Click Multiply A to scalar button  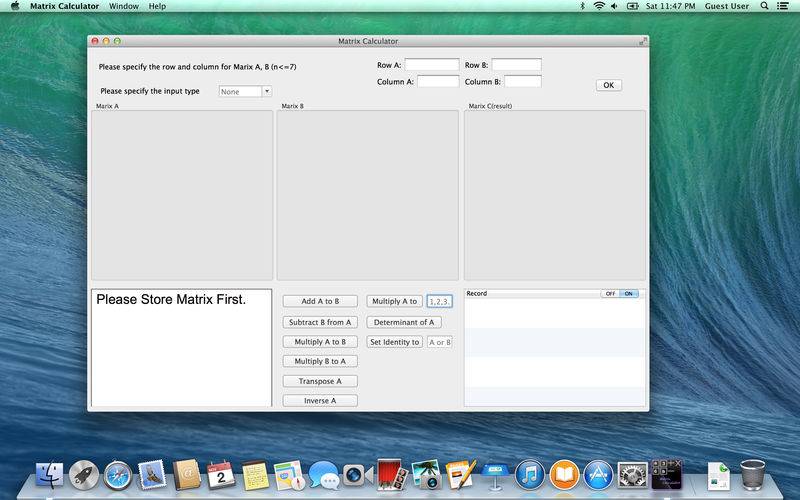click(x=394, y=301)
